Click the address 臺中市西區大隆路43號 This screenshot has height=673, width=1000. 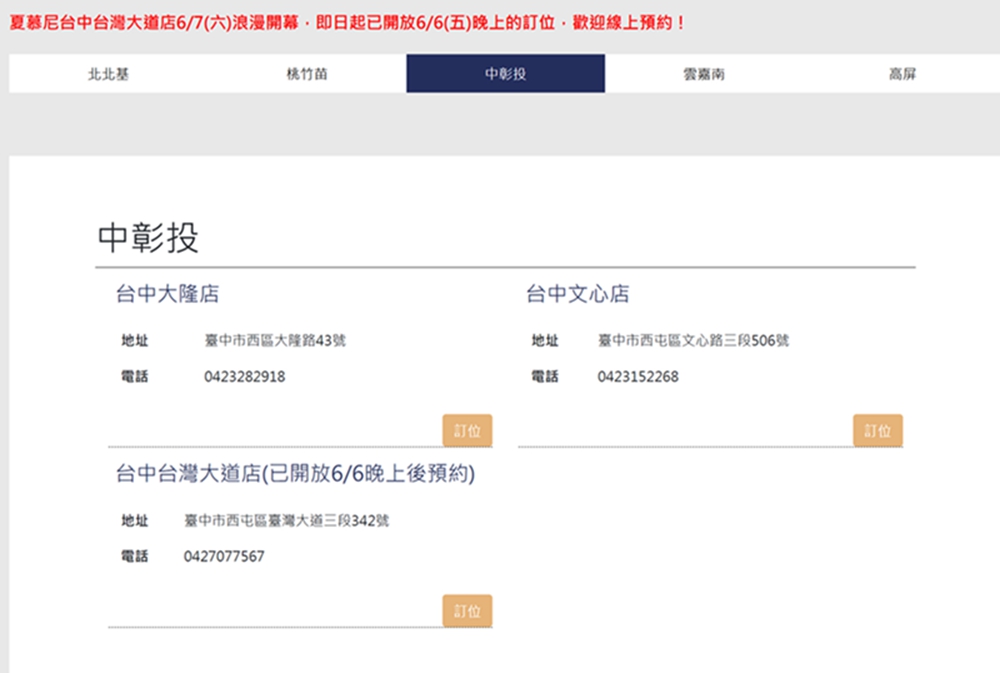coord(275,341)
